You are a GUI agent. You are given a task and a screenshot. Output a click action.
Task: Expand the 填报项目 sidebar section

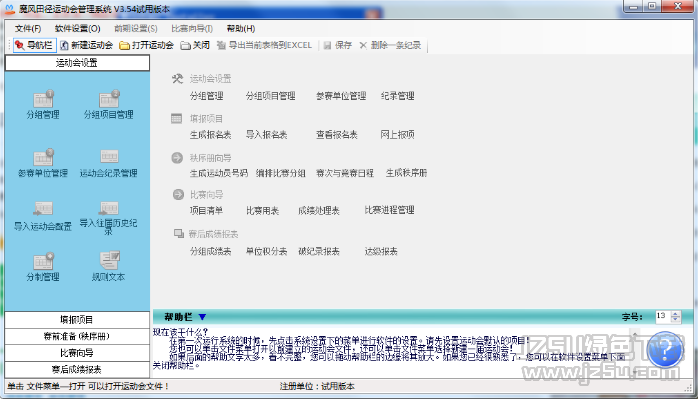(77, 320)
